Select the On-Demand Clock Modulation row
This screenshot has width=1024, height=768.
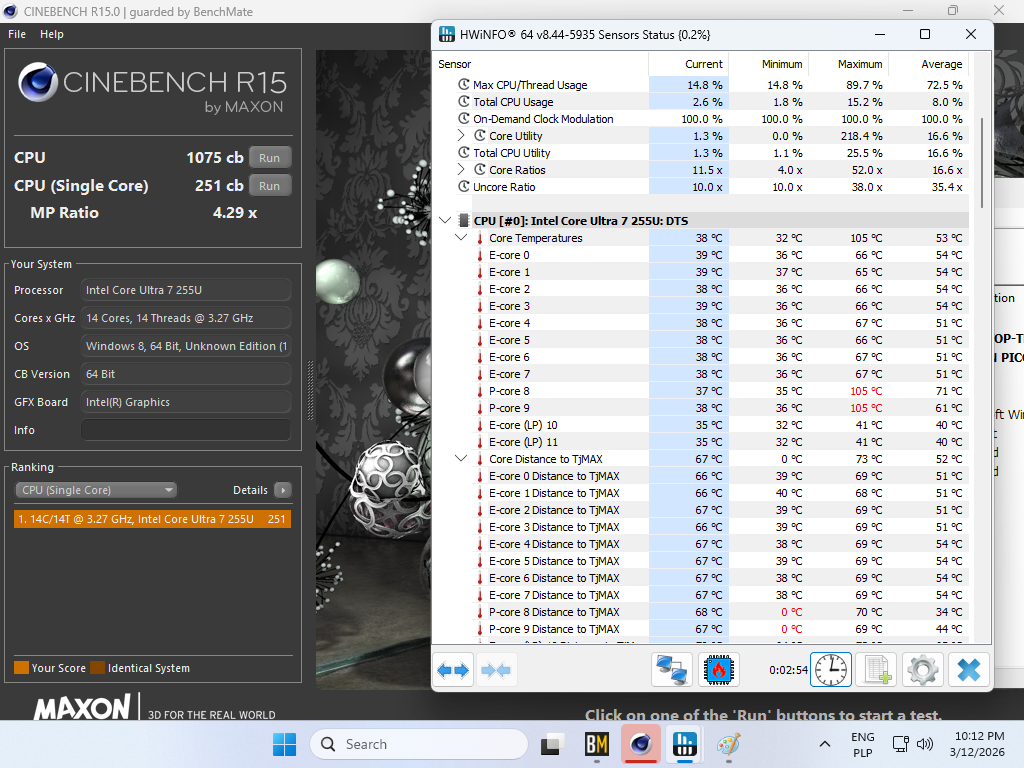pos(701,119)
